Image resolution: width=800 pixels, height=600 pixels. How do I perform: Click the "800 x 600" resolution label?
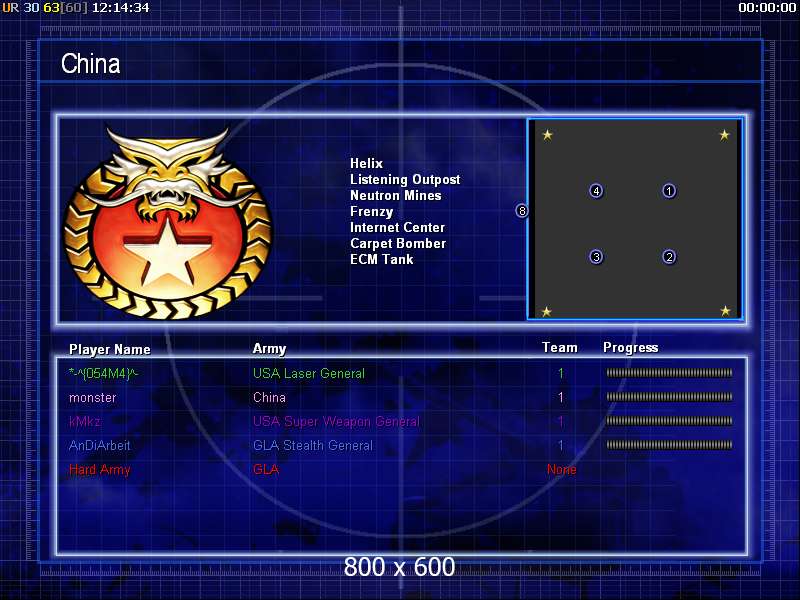(399, 567)
